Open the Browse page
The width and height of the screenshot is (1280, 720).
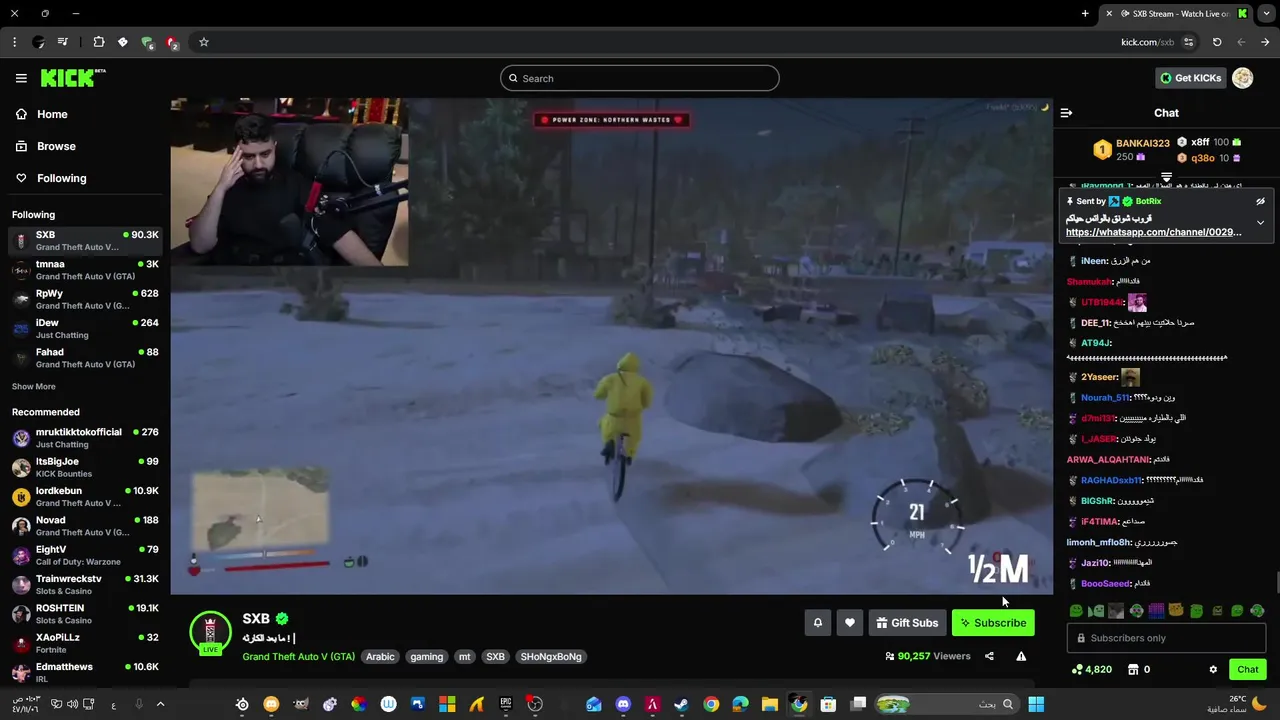pyautogui.click(x=46, y=146)
